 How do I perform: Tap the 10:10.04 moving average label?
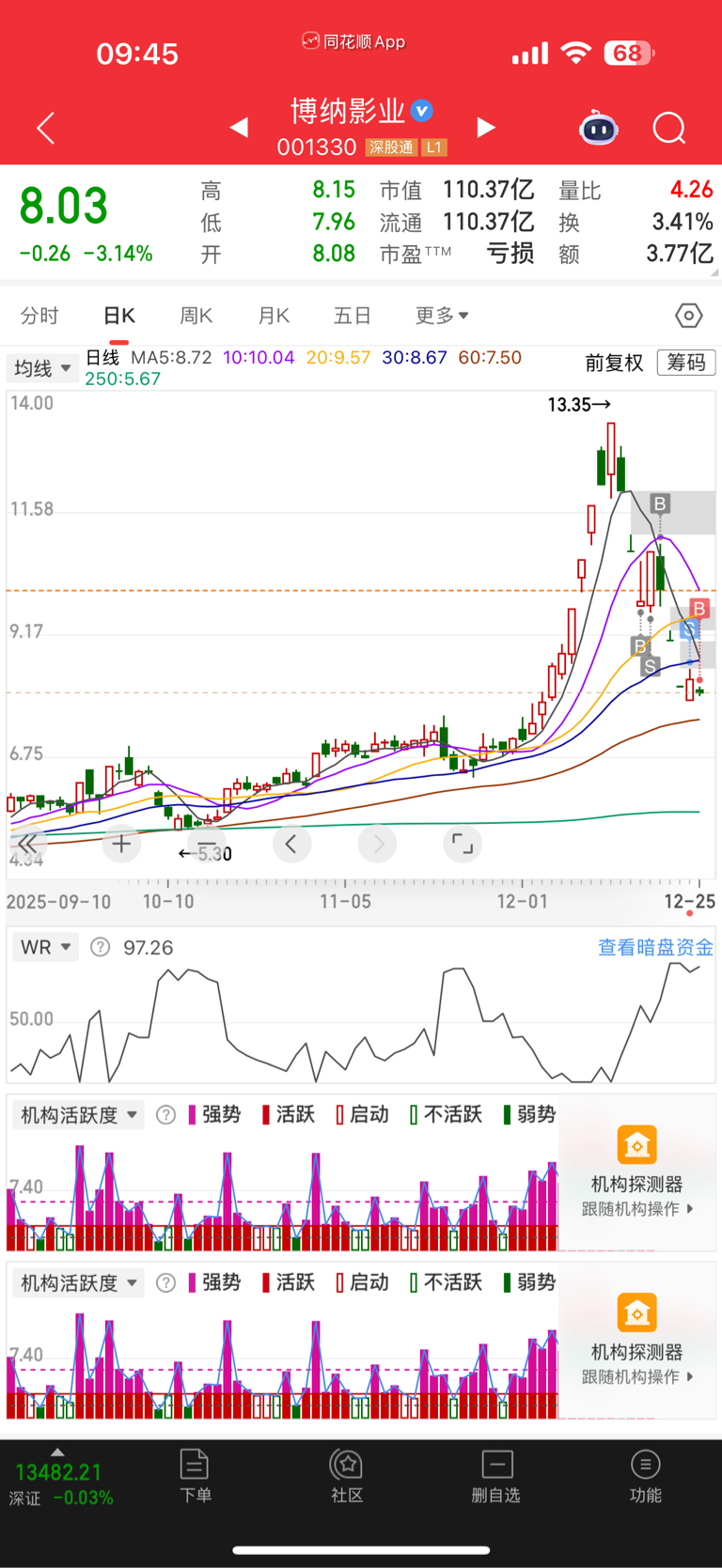click(x=259, y=358)
